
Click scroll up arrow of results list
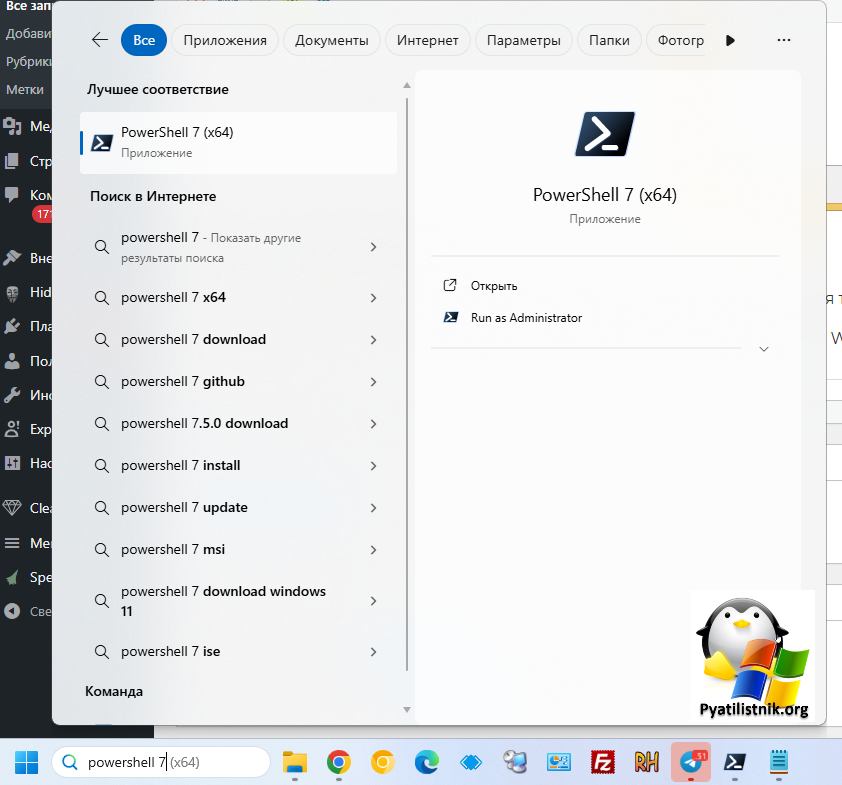pyautogui.click(x=407, y=85)
